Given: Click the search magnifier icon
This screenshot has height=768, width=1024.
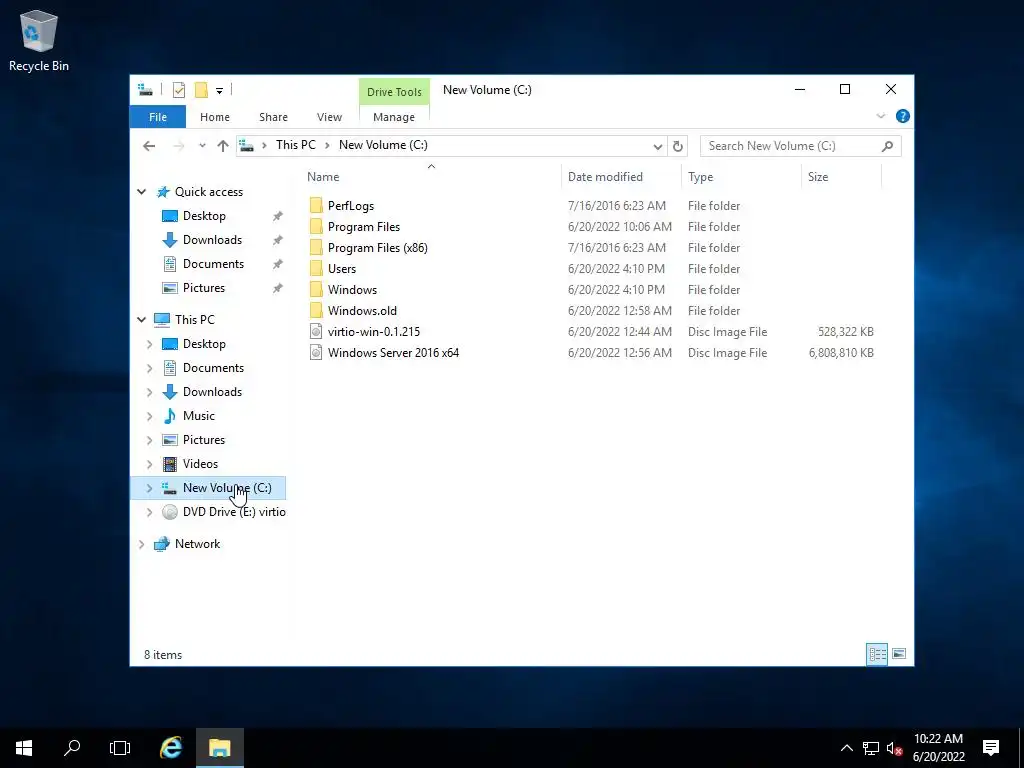Looking at the screenshot, I should point(887,146).
